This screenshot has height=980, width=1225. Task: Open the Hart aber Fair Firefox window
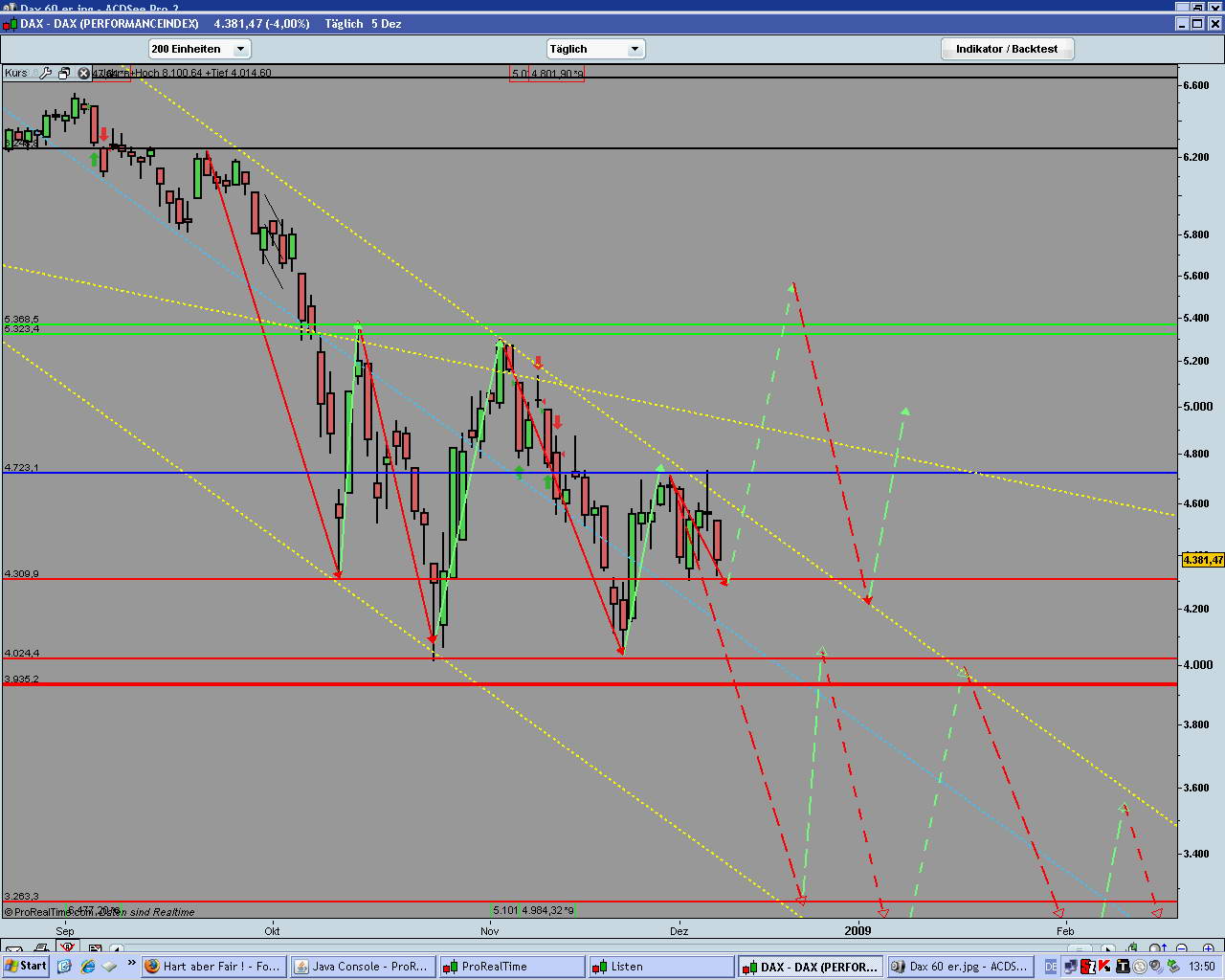coord(213,967)
